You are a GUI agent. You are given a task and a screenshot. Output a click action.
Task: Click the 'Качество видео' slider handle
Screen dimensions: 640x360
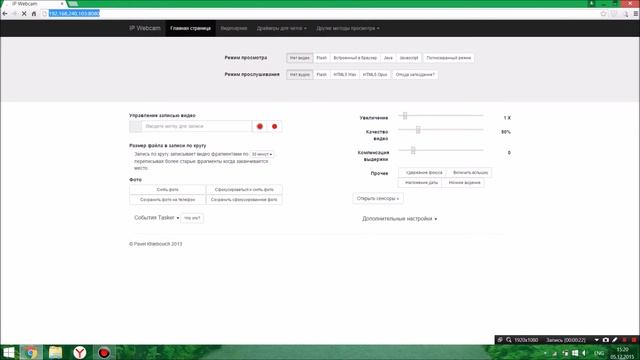pyautogui.click(x=418, y=130)
